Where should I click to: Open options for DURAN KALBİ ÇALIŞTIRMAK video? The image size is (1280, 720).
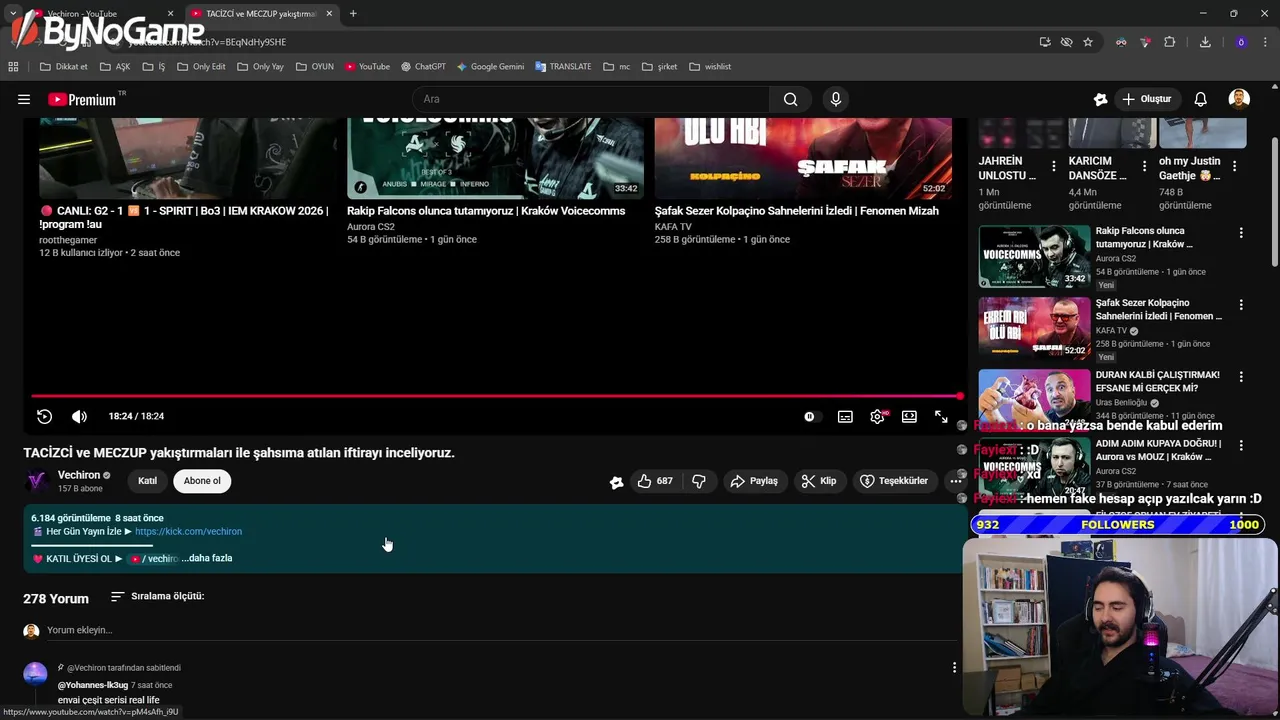coord(1241,376)
